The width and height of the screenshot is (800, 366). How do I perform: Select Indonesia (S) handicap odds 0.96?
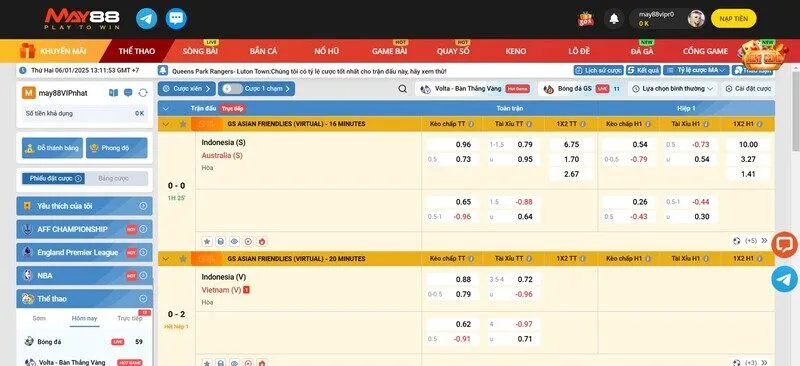(453, 144)
